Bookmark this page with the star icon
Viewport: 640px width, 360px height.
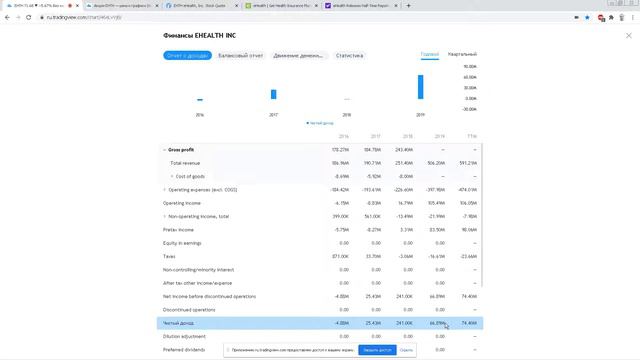(587, 18)
